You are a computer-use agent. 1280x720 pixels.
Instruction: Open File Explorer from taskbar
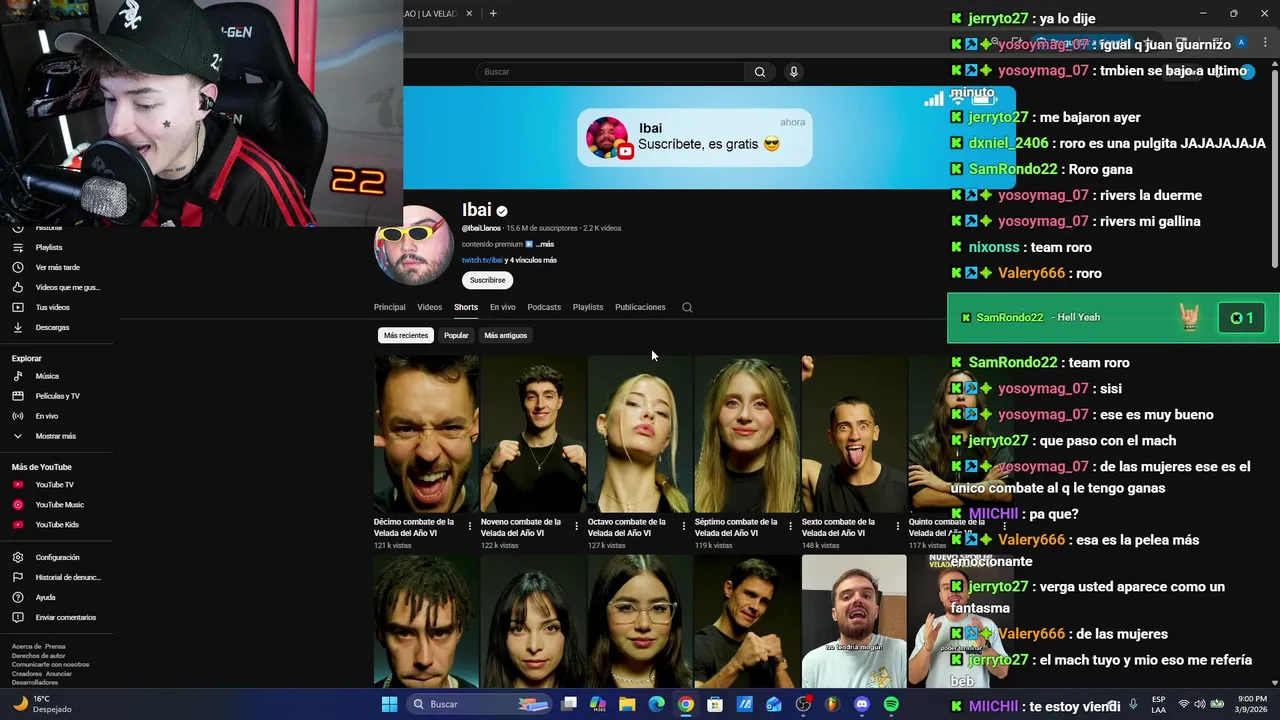click(627, 704)
